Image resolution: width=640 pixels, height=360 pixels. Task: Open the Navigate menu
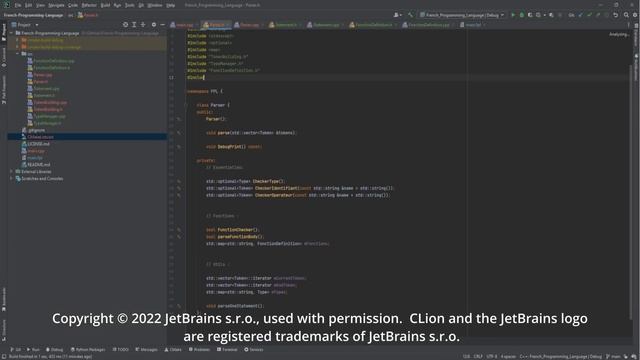(56, 5)
